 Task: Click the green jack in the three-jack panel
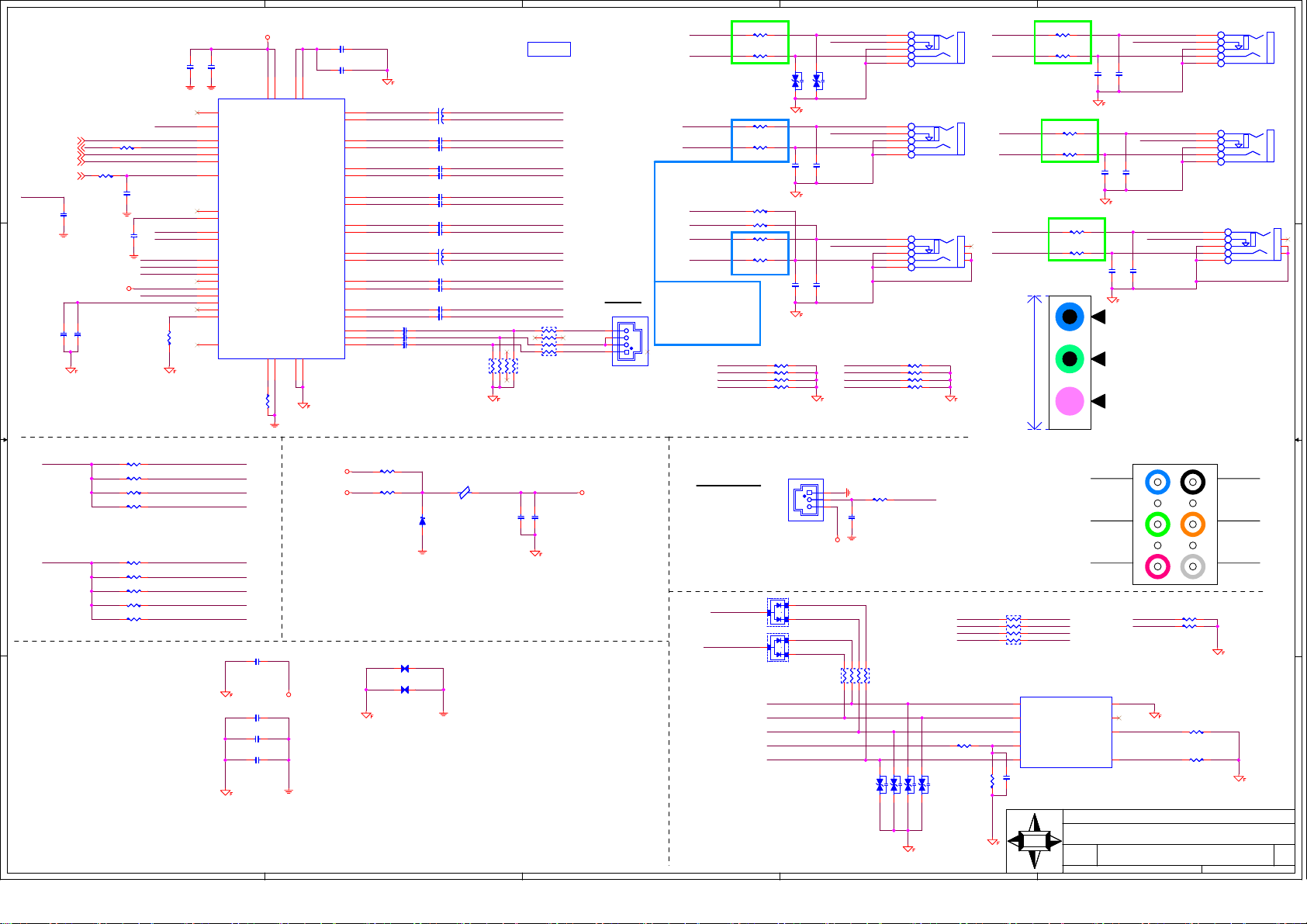(1070, 359)
